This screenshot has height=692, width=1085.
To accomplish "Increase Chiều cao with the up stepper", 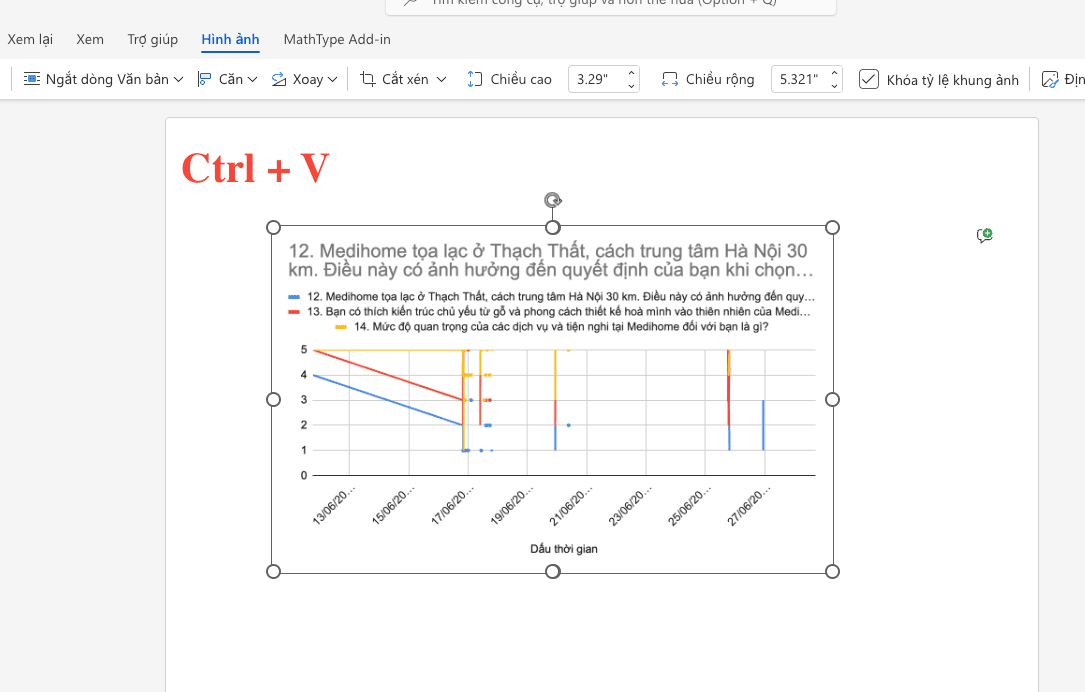I will click(631, 73).
